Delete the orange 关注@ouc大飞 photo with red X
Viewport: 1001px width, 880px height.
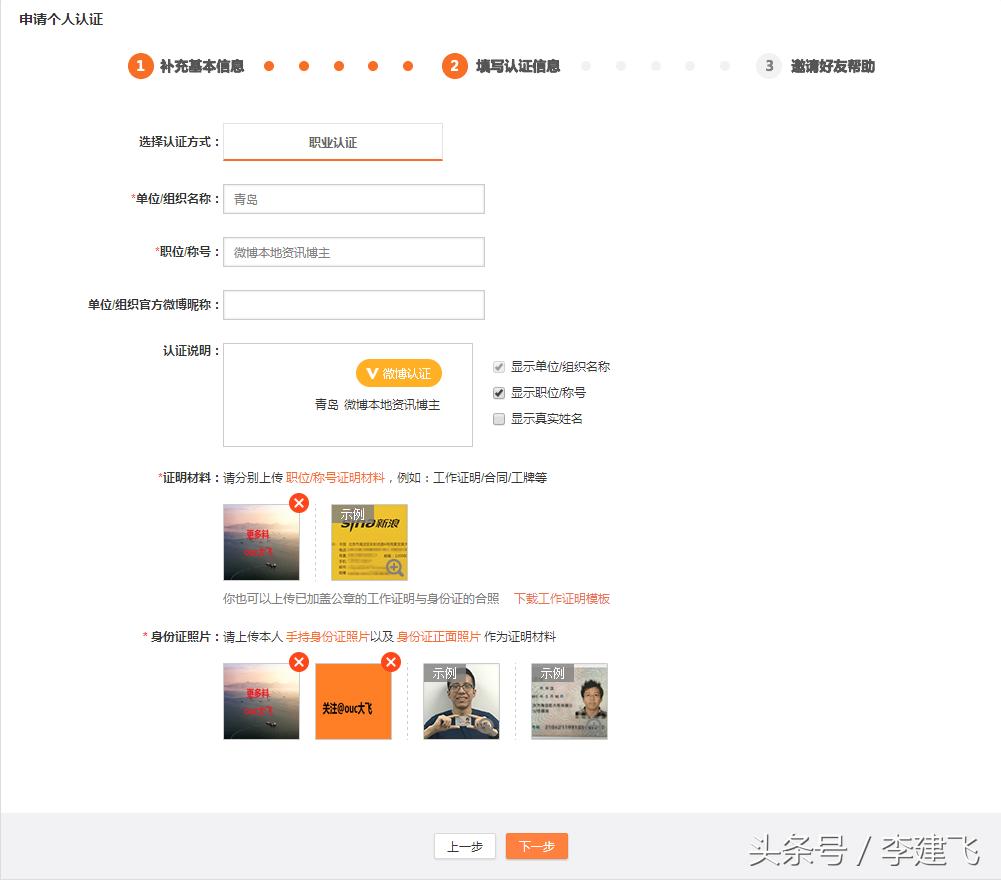tap(389, 661)
